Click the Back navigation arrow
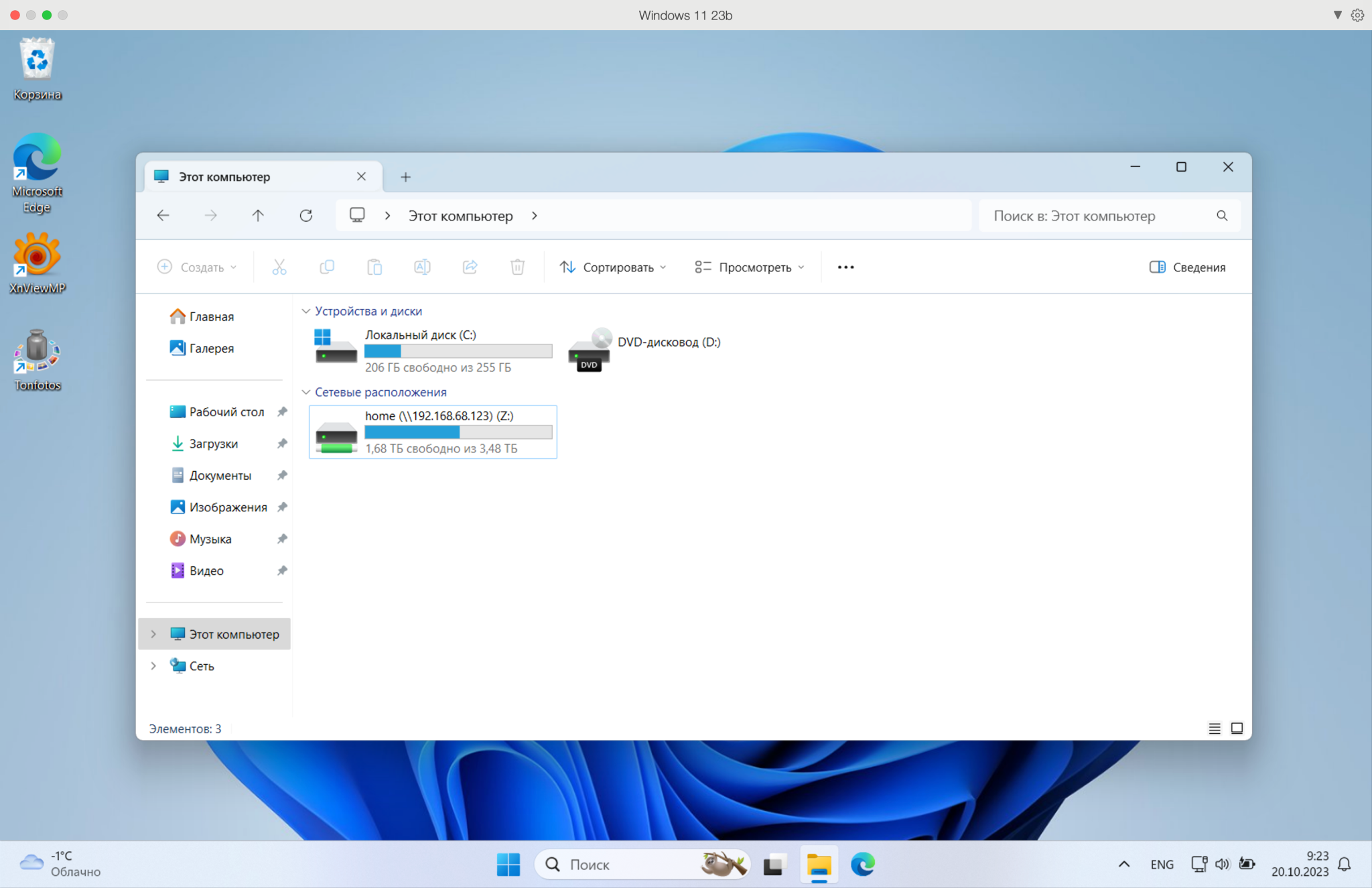This screenshot has width=1372, height=888. click(x=163, y=216)
